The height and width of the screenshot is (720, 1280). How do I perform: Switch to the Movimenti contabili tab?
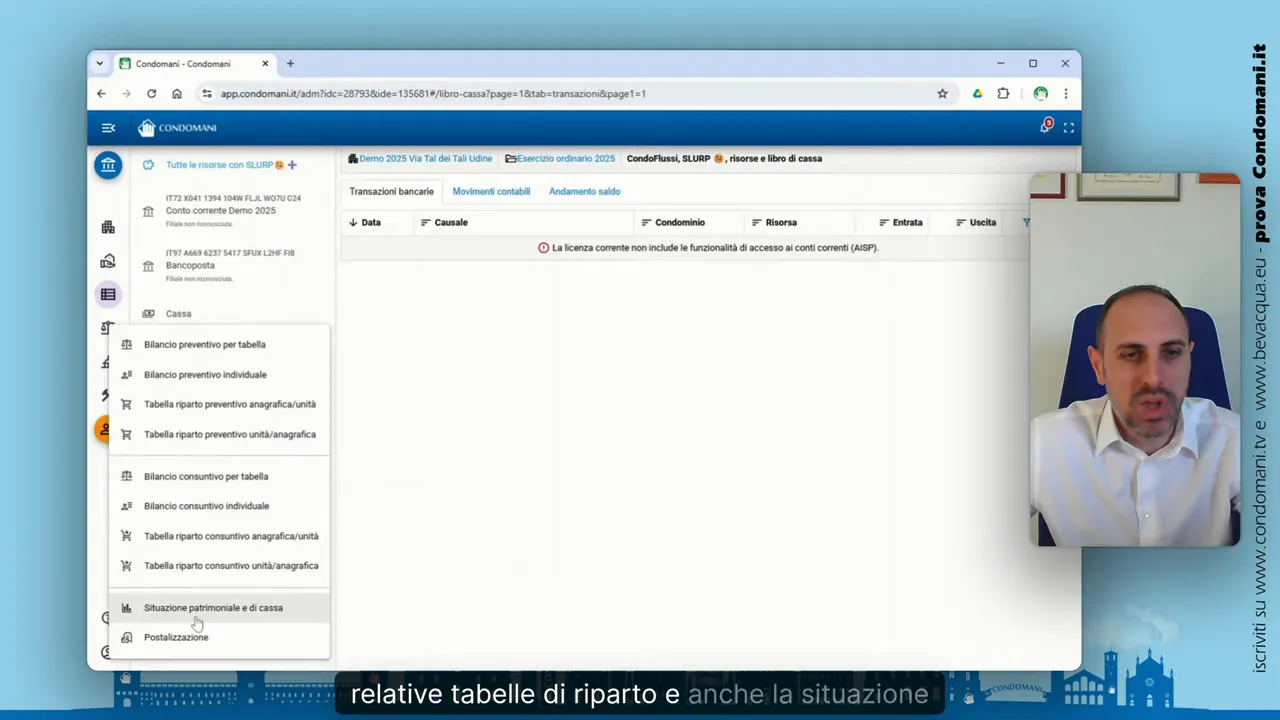(x=491, y=191)
